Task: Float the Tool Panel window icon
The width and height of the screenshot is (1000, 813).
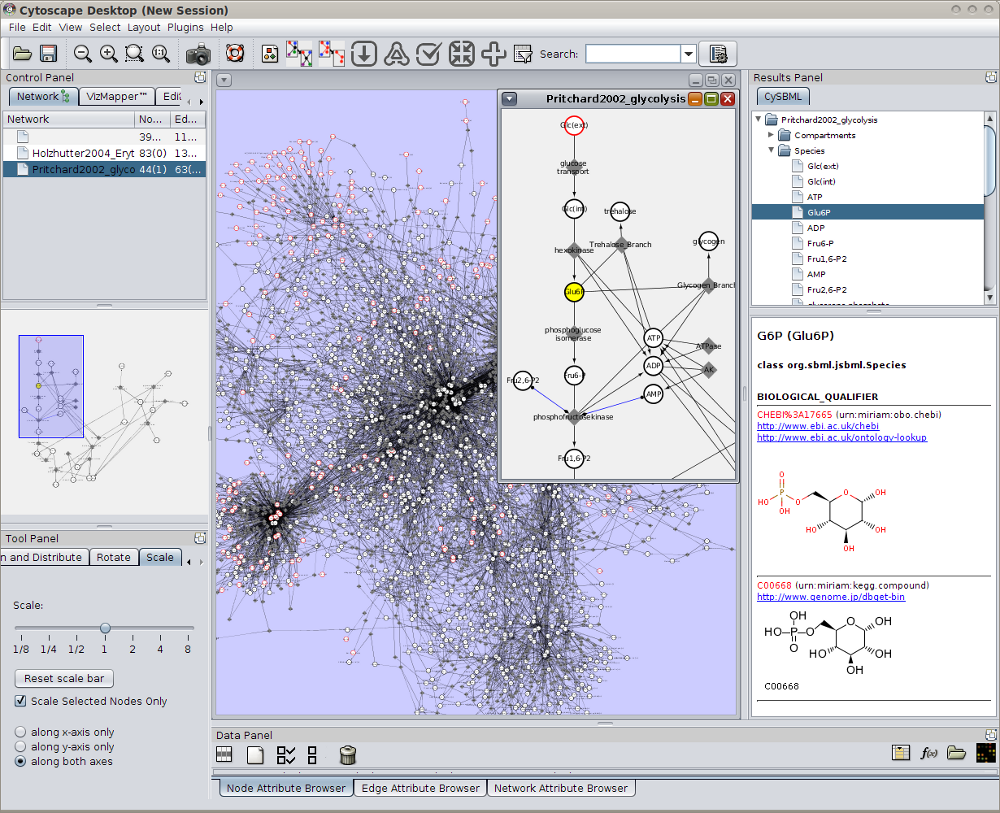Action: coord(200,538)
